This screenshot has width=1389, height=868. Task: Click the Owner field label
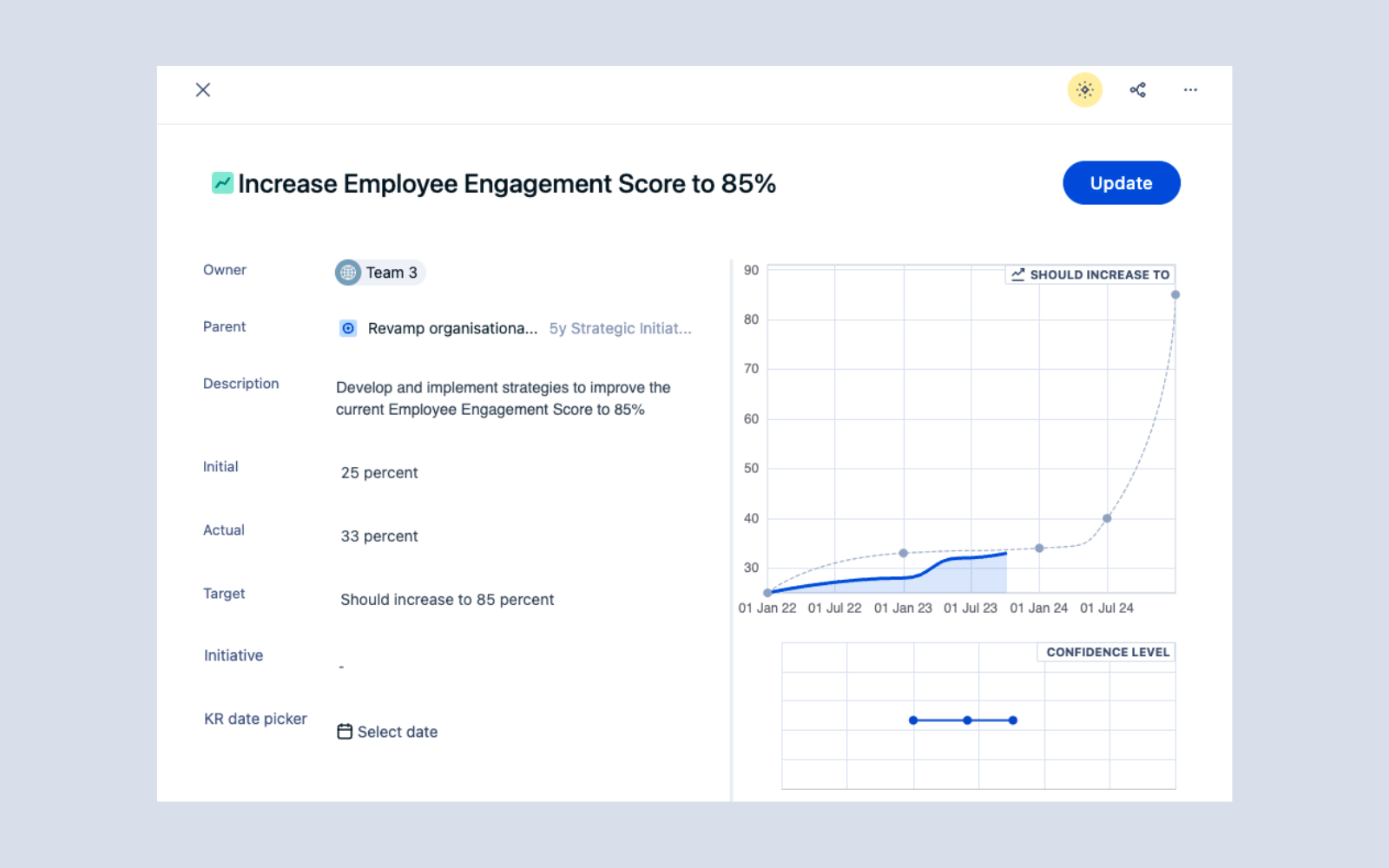[225, 270]
